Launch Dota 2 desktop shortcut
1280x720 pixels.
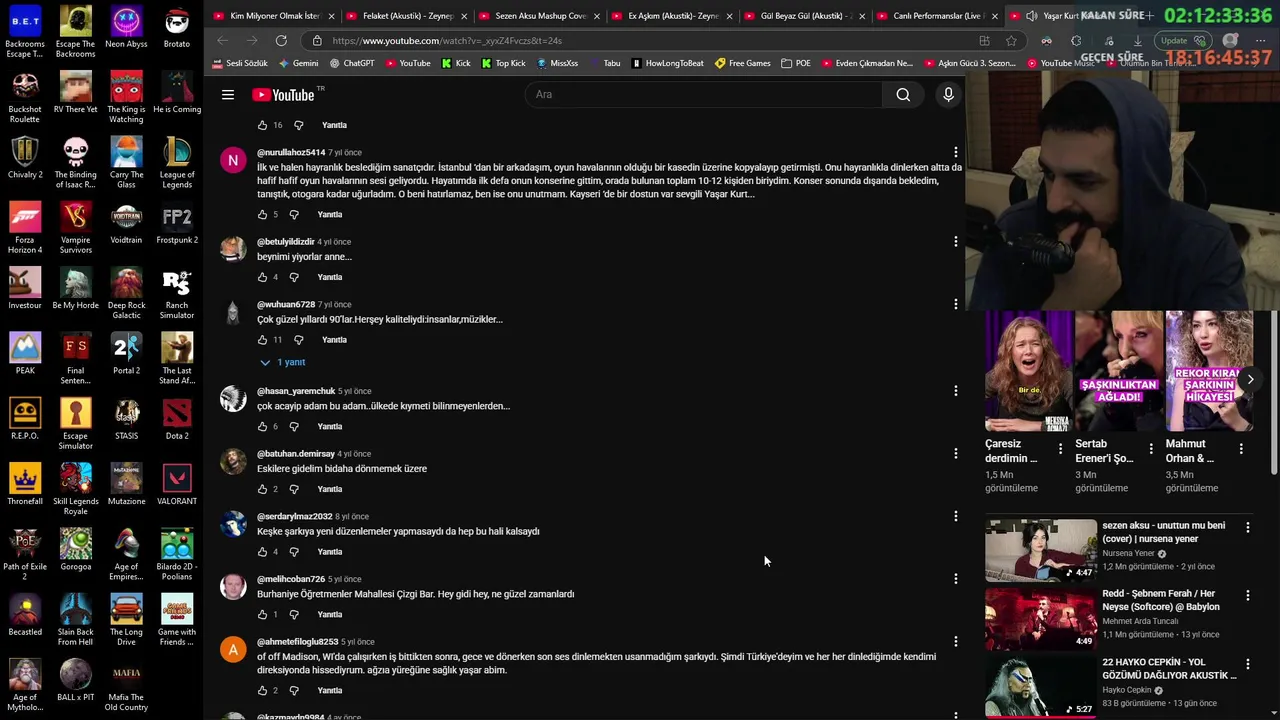click(177, 419)
